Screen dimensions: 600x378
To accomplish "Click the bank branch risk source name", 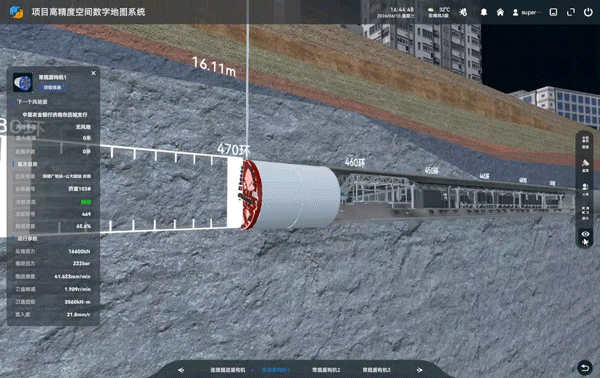I will (x=55, y=114).
